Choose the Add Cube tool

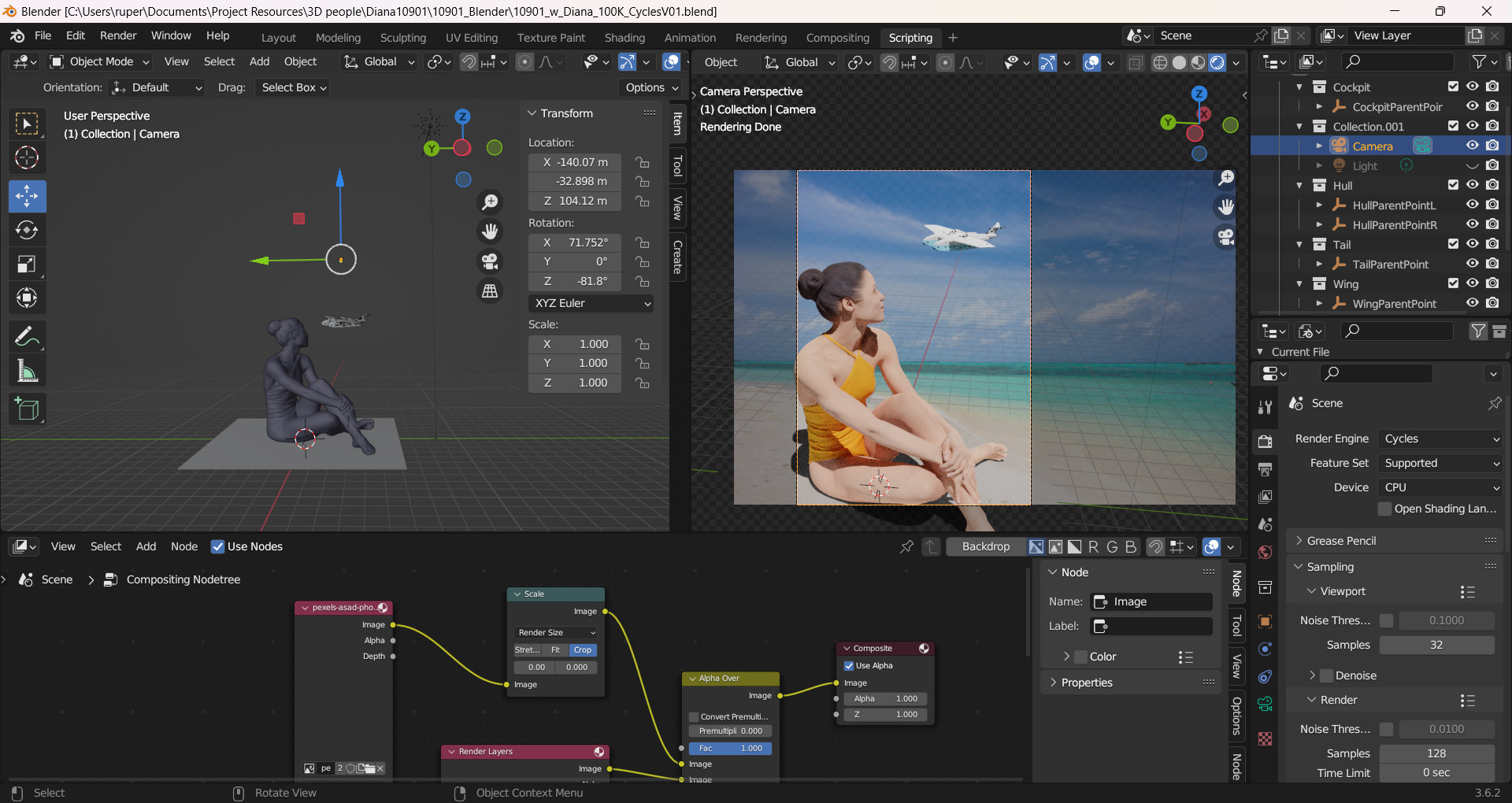(x=27, y=409)
